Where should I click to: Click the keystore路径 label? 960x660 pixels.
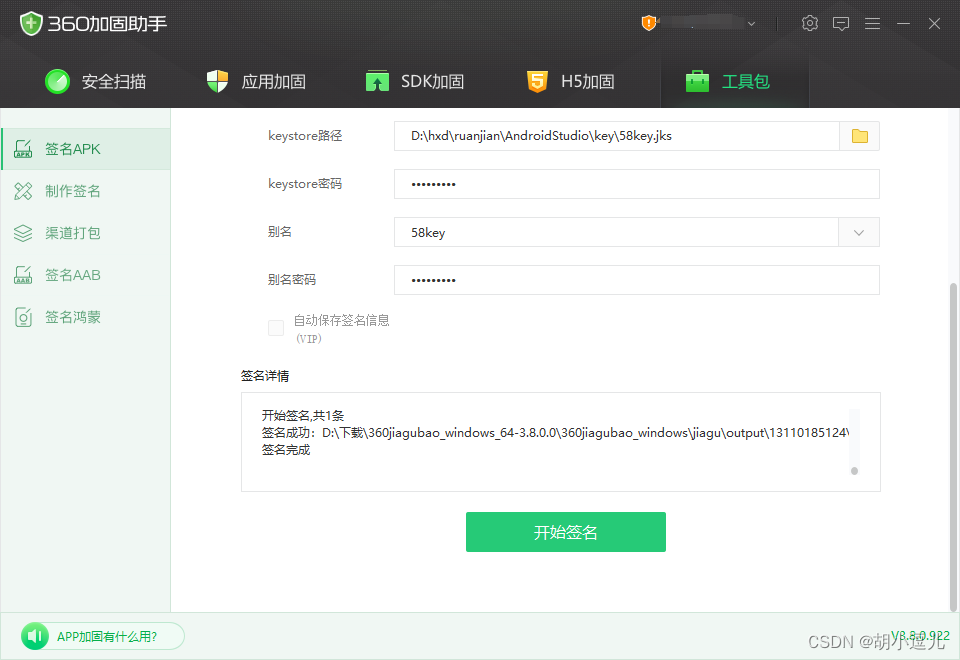305,136
